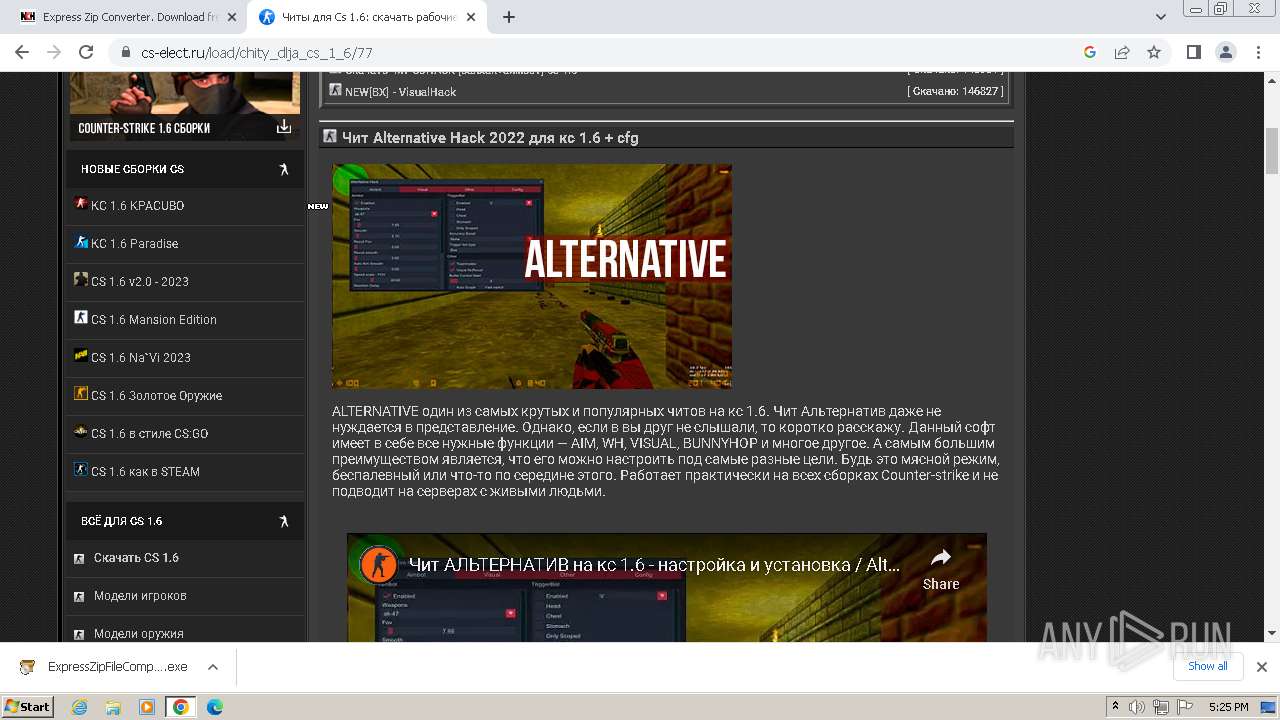Reload the current page
The height and width of the screenshot is (720, 1280).
point(86,52)
